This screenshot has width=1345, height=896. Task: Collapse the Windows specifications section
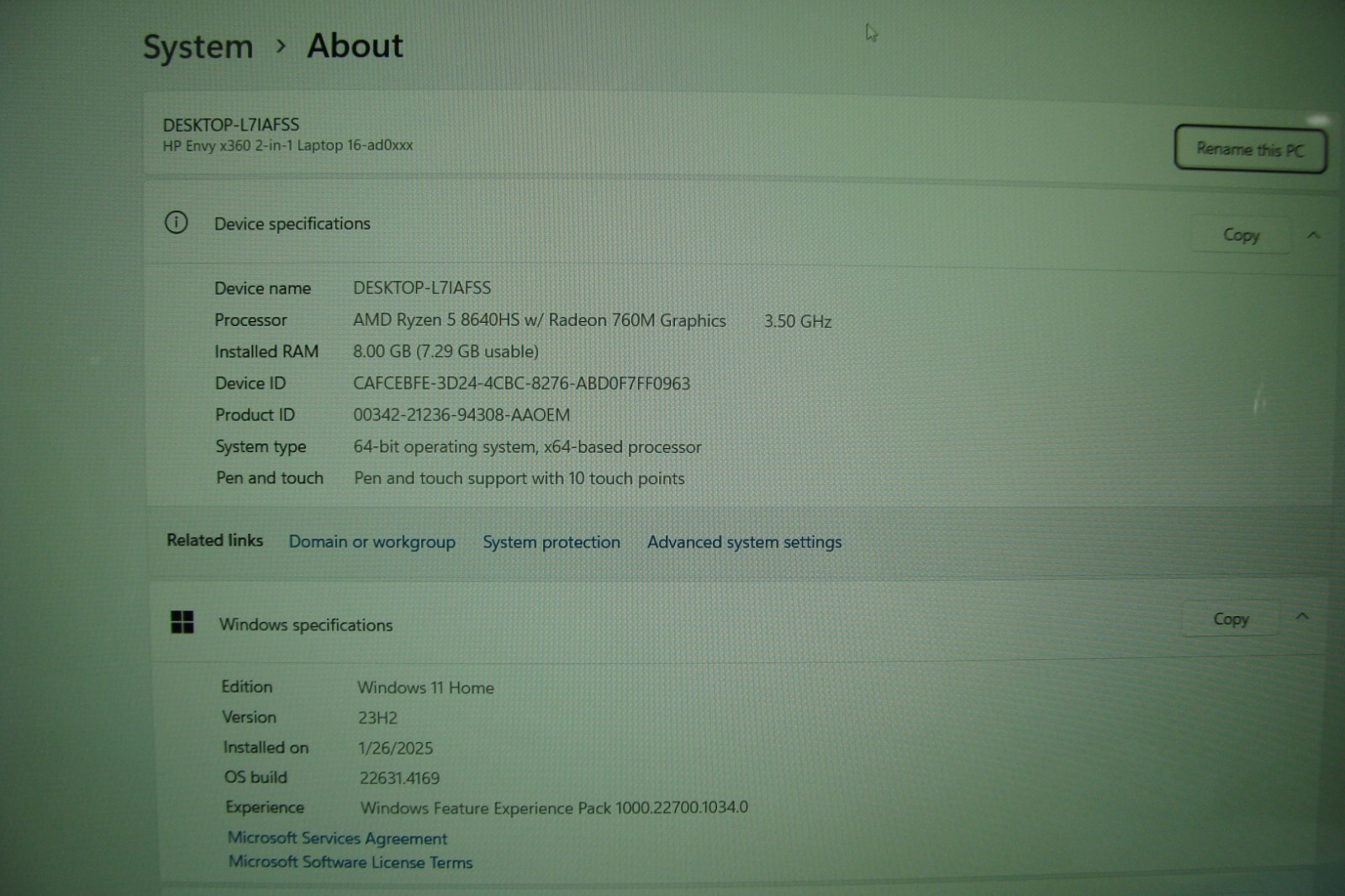click(1302, 616)
